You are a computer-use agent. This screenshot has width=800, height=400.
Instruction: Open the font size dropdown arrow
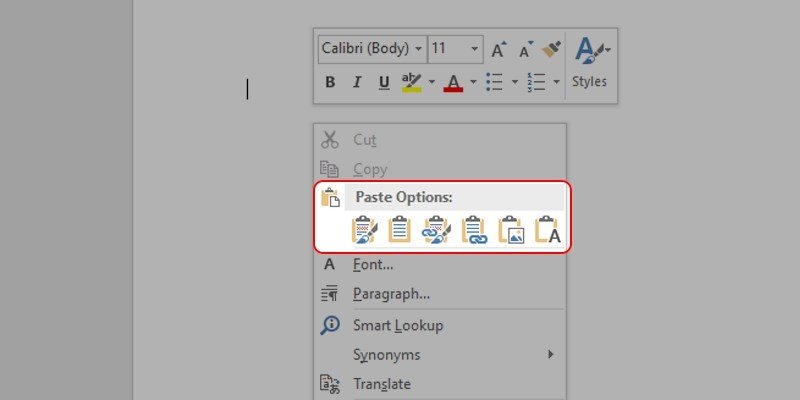[473, 48]
